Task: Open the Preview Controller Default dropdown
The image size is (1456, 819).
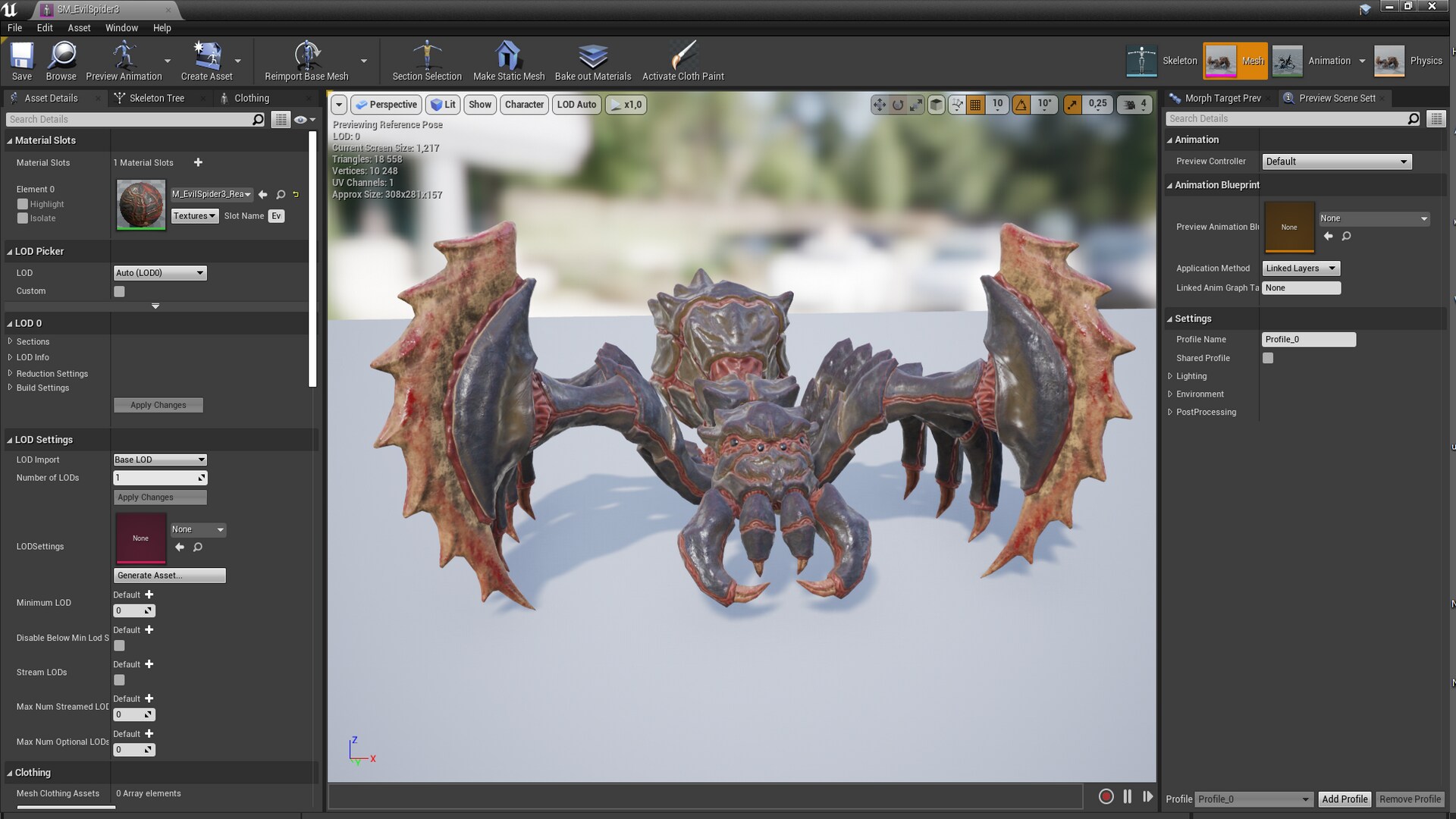Action: (x=1336, y=162)
